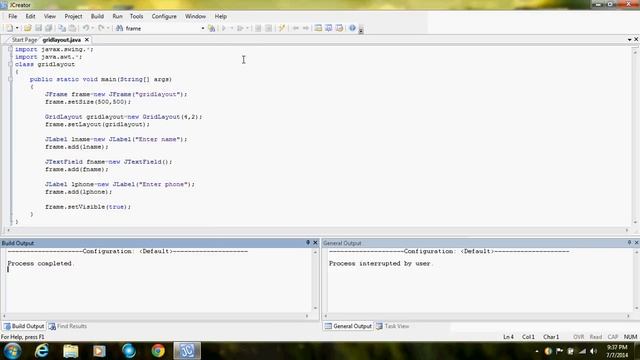Switch to the Task View tab

pos(393,326)
